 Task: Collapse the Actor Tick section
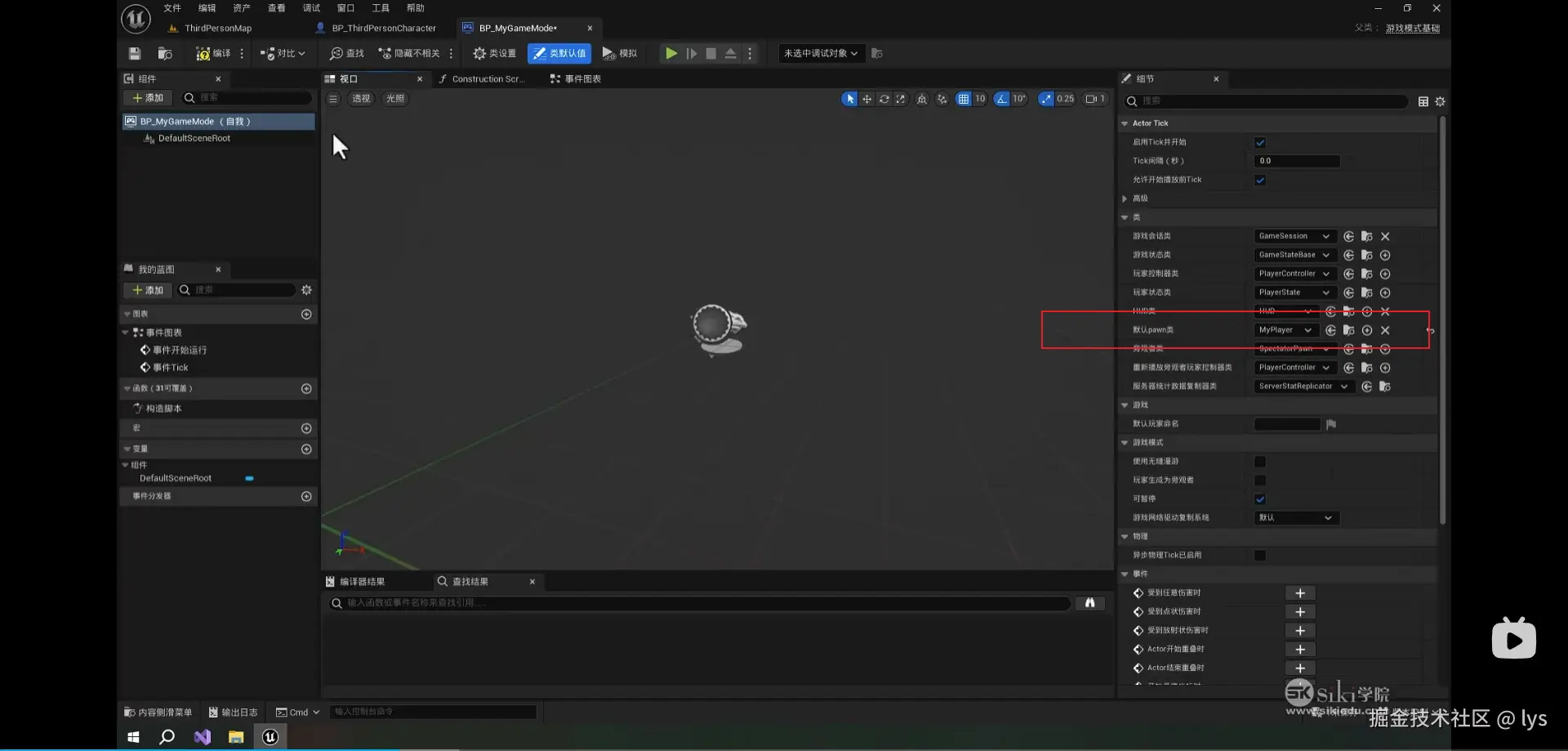tap(1125, 123)
